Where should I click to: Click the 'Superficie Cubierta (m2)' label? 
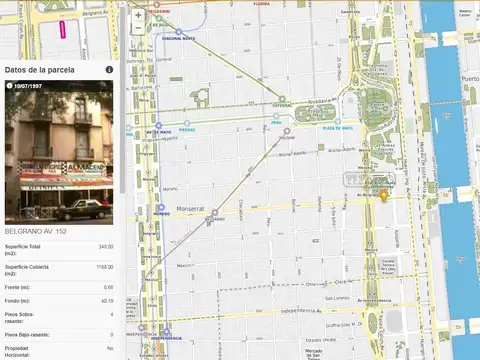(x=27, y=270)
